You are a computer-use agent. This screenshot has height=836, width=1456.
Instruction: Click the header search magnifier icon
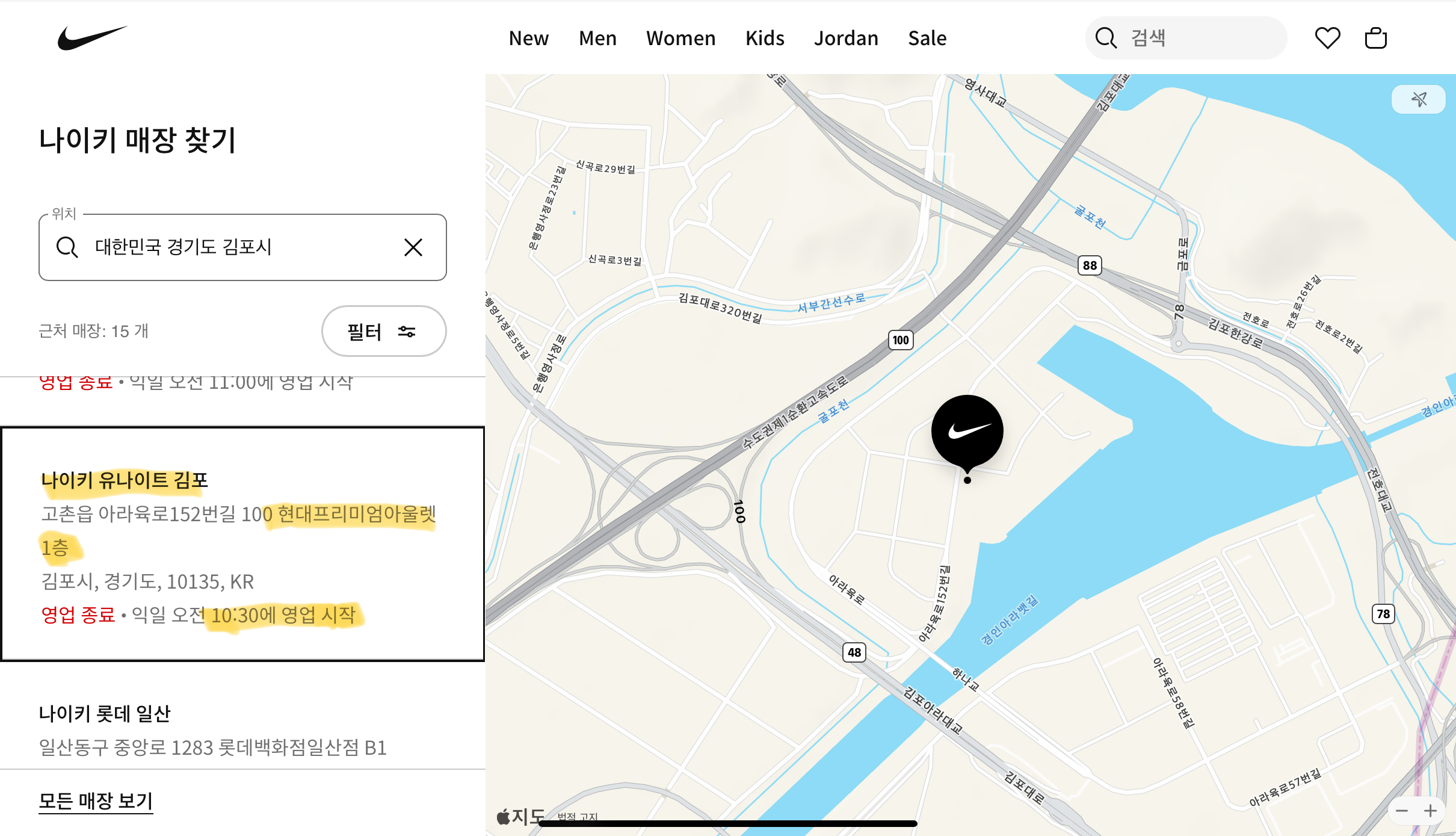(x=1106, y=38)
